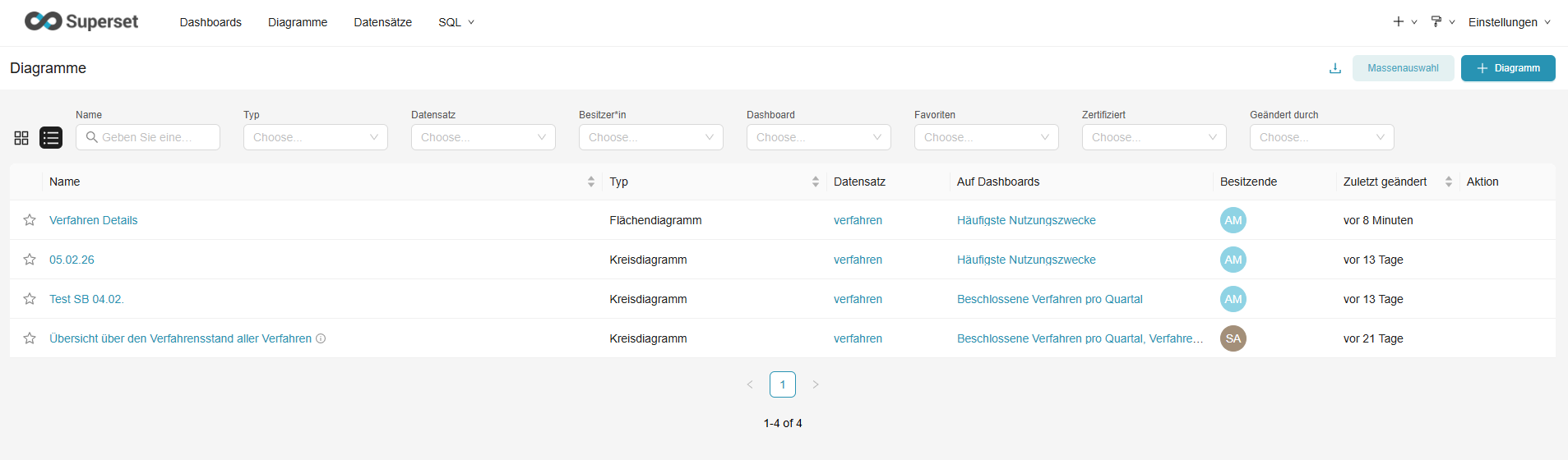Click the Superset logo icon

coord(44,21)
